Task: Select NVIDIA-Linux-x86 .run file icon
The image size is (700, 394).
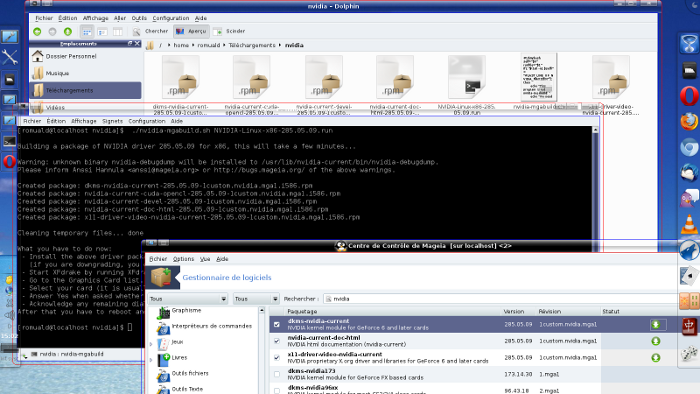Action: pyautogui.click(x=467, y=77)
